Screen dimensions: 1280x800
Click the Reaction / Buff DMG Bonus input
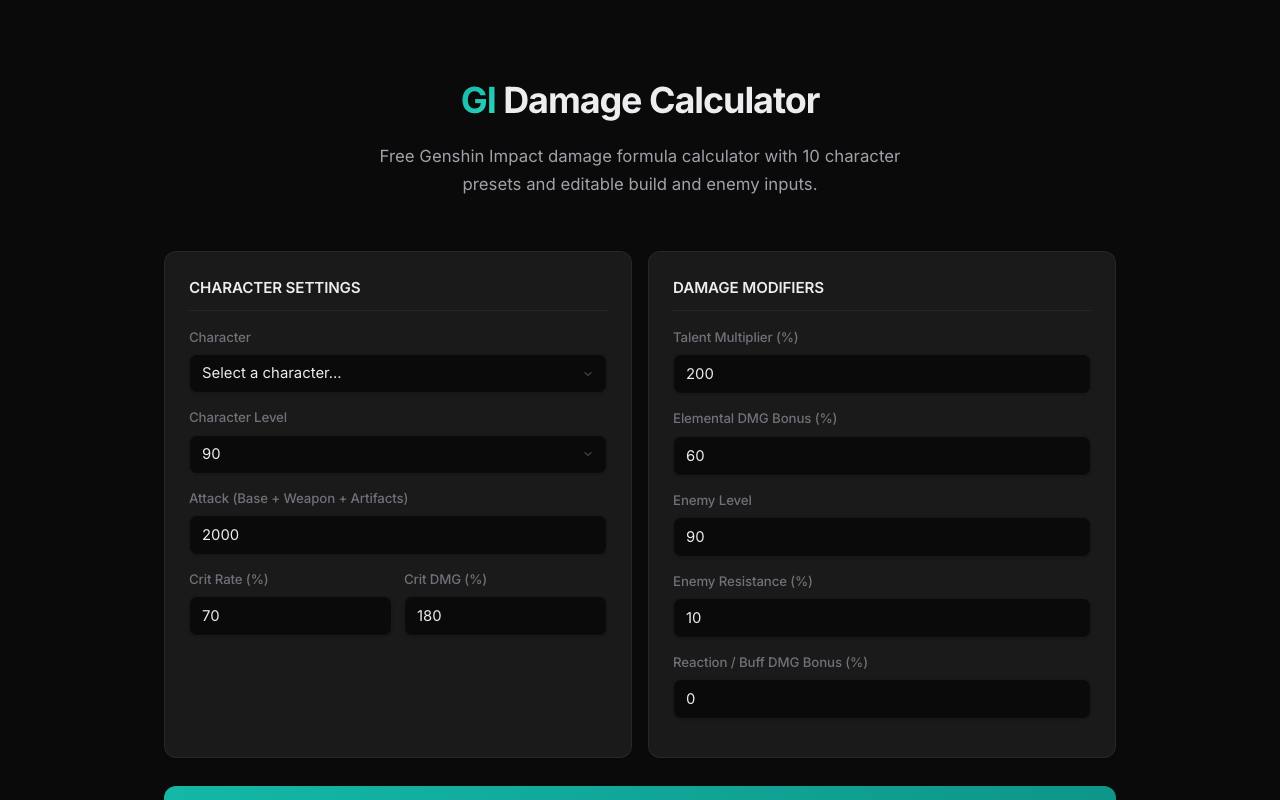pos(882,699)
